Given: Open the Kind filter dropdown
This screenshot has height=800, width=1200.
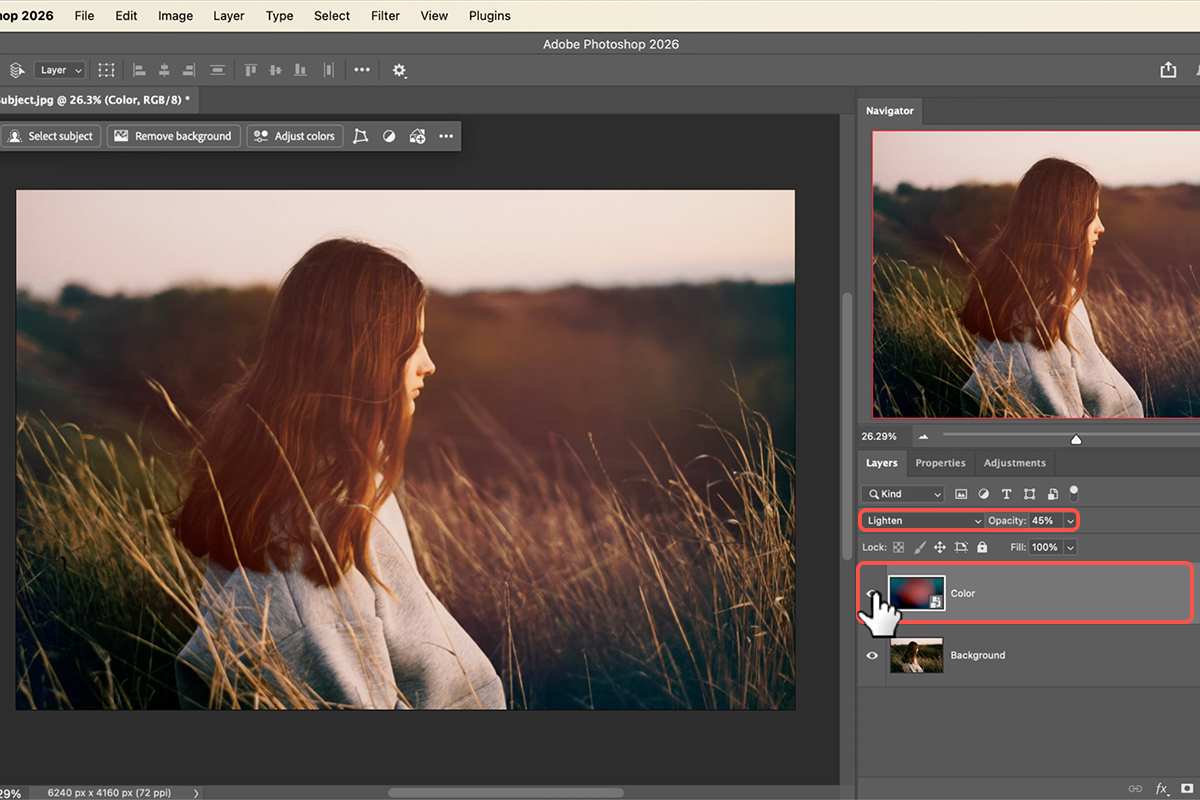Looking at the screenshot, I should 903,494.
